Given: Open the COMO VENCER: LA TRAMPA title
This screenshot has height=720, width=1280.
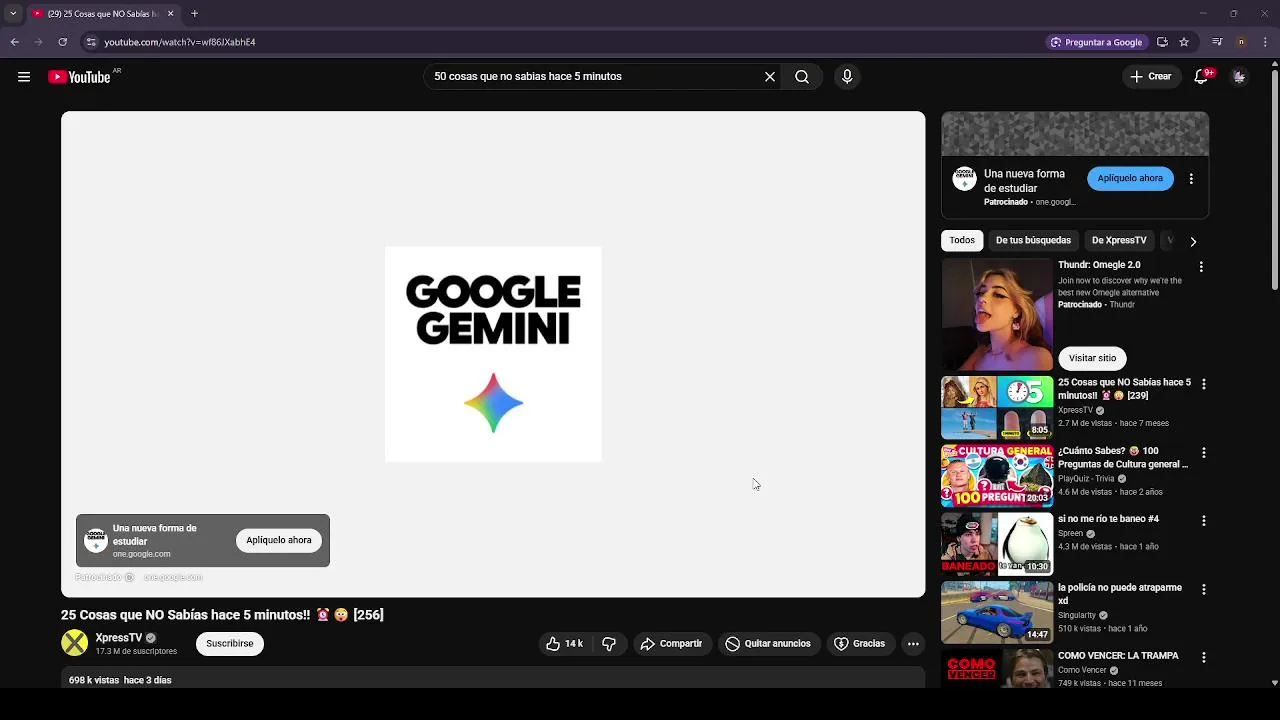Looking at the screenshot, I should click(x=1118, y=656).
